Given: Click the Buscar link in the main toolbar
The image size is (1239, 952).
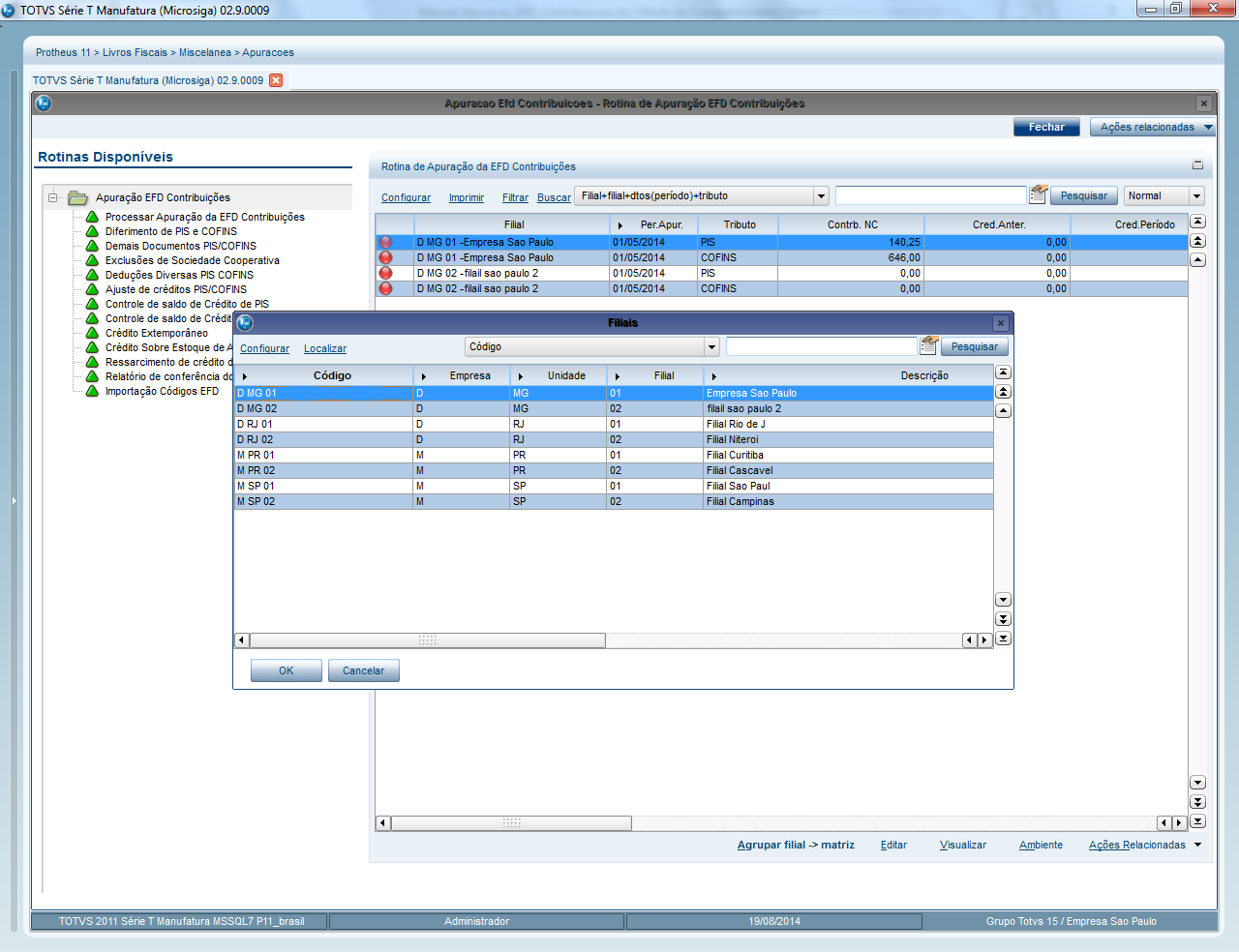Looking at the screenshot, I should pyautogui.click(x=555, y=197).
